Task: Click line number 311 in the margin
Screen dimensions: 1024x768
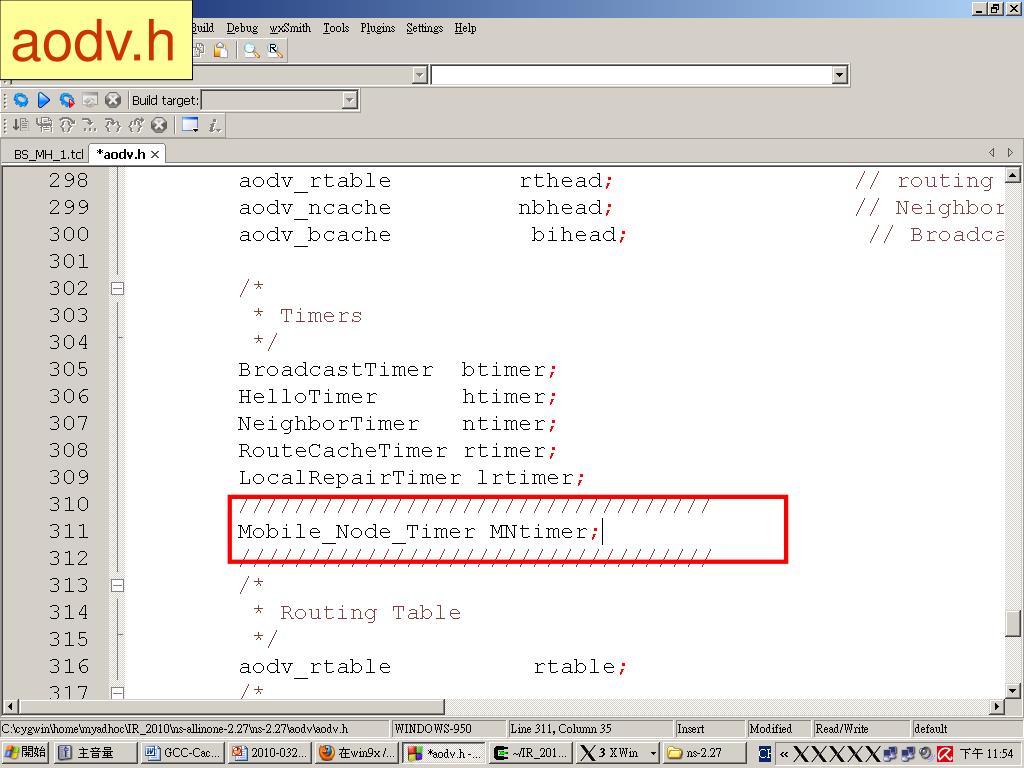Action: point(69,531)
